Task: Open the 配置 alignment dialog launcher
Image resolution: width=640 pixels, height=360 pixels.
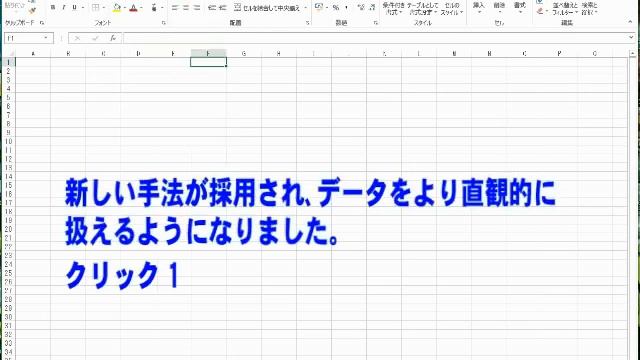Action: 307,23
